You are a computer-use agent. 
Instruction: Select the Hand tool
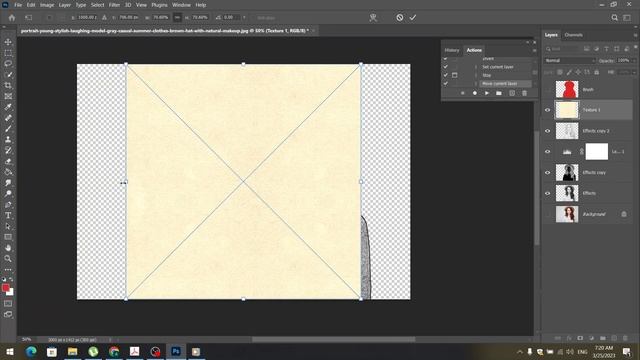[x=8, y=248]
